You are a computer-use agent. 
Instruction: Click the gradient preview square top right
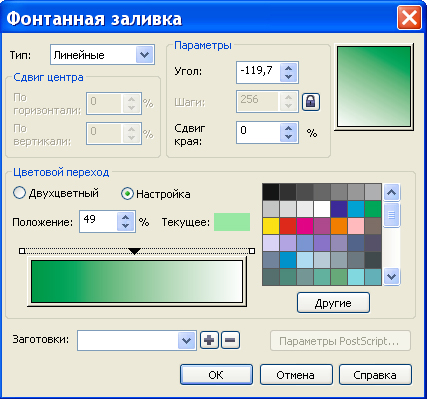pos(374,87)
